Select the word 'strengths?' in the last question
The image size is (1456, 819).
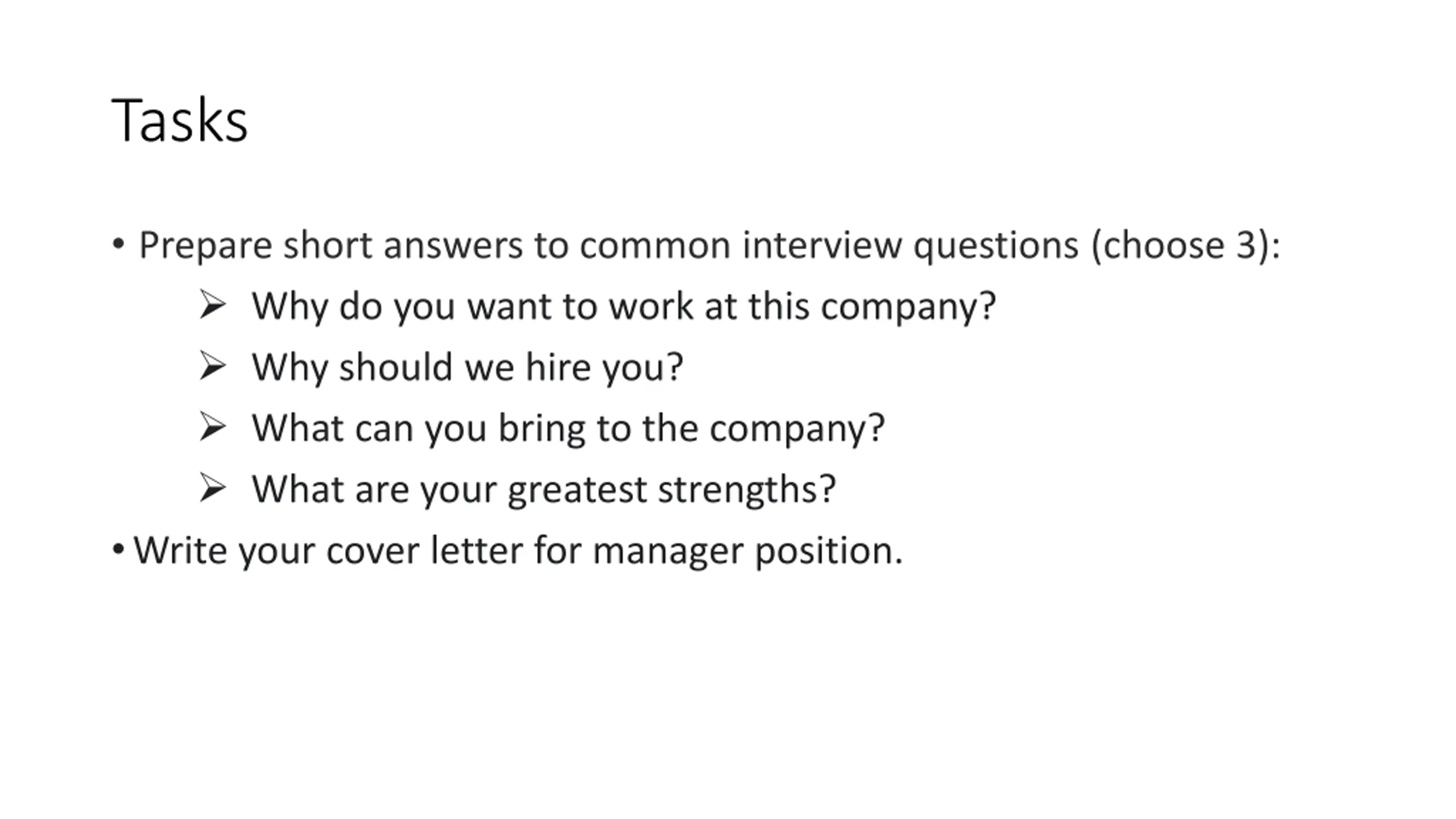click(746, 490)
